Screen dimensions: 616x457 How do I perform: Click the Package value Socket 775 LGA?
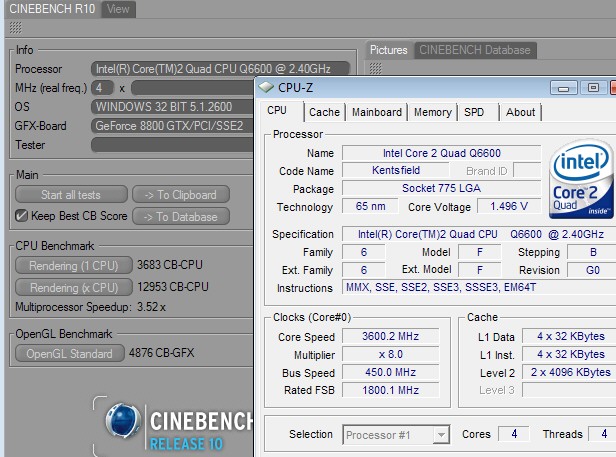442,188
